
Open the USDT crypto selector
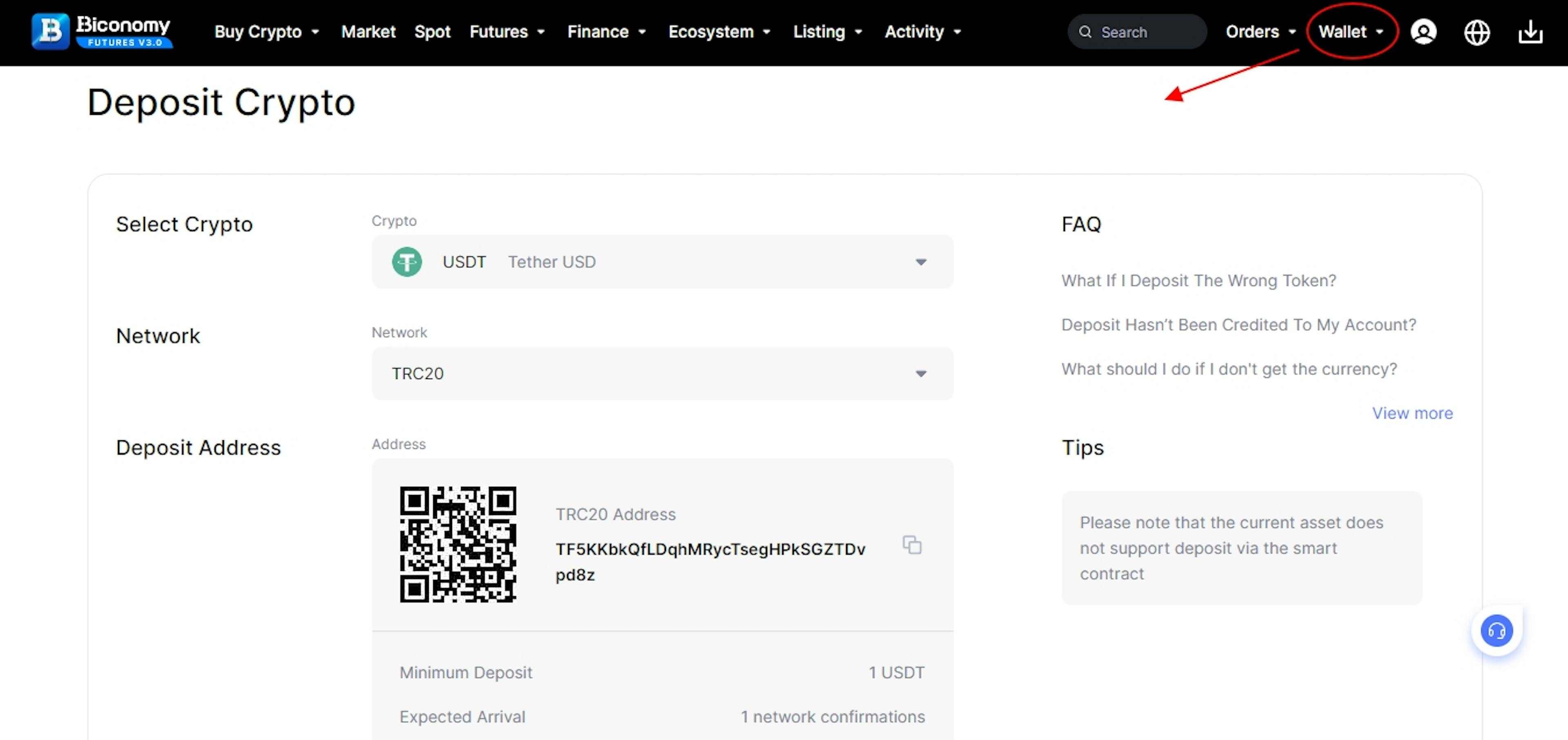[x=662, y=262]
